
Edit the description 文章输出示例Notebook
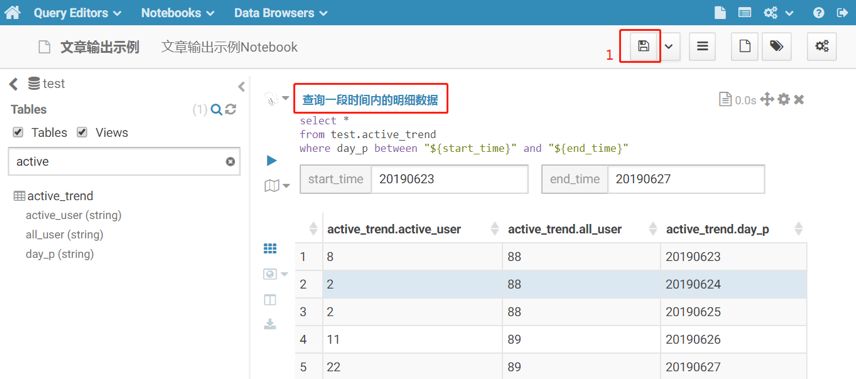[x=229, y=47]
